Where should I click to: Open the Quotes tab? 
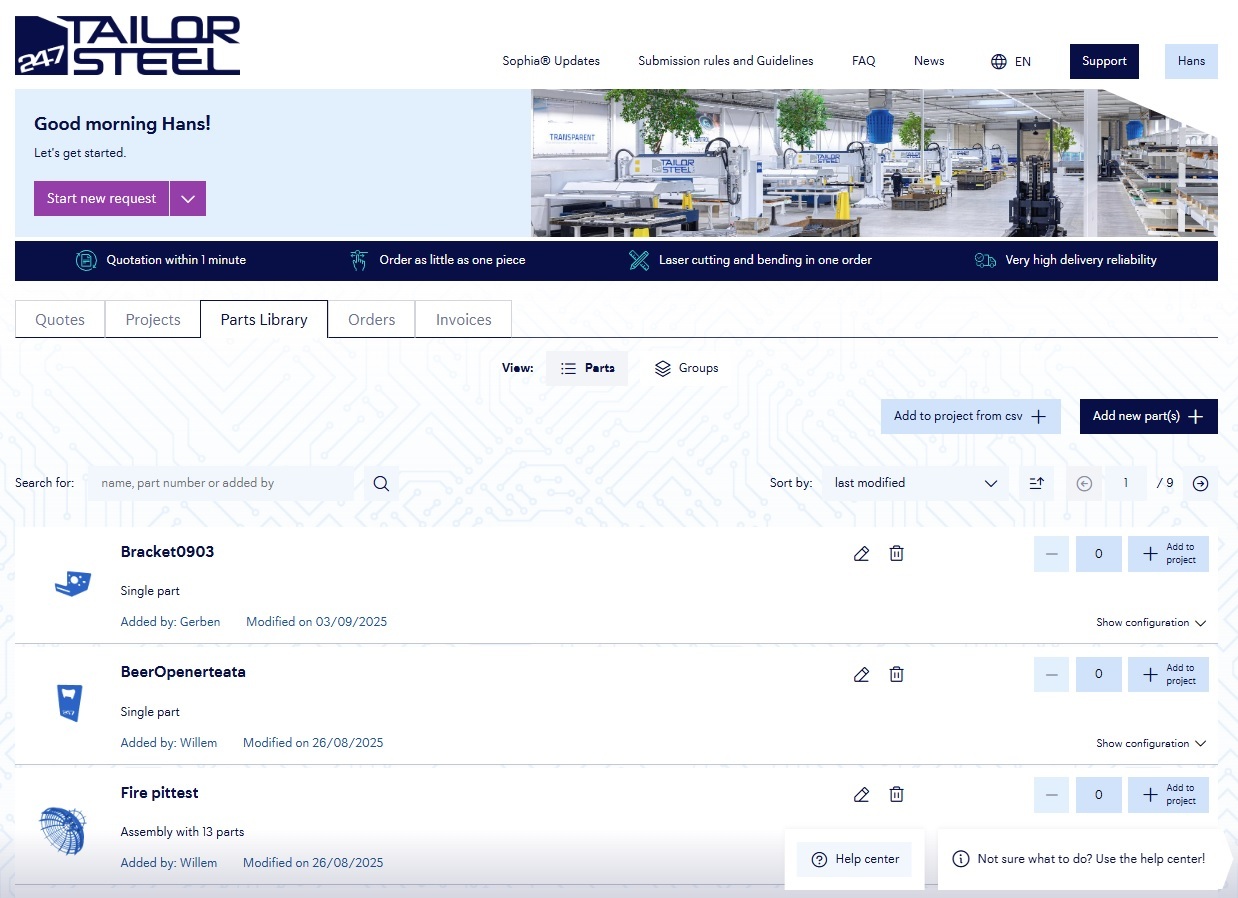[x=60, y=320]
